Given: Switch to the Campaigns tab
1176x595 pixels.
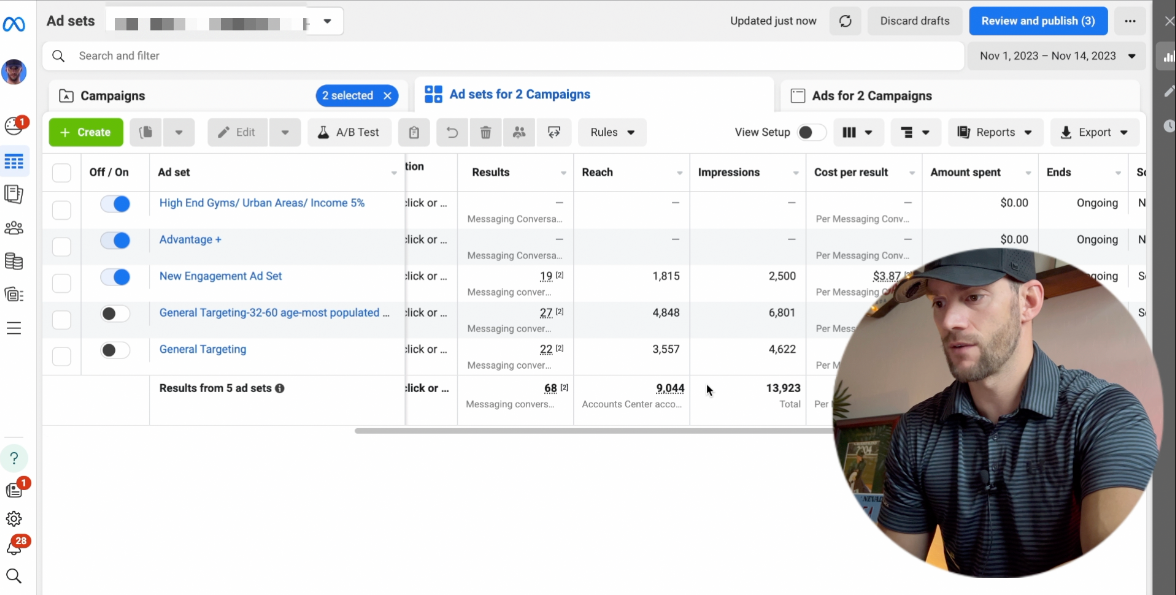Looking at the screenshot, I should point(113,96).
